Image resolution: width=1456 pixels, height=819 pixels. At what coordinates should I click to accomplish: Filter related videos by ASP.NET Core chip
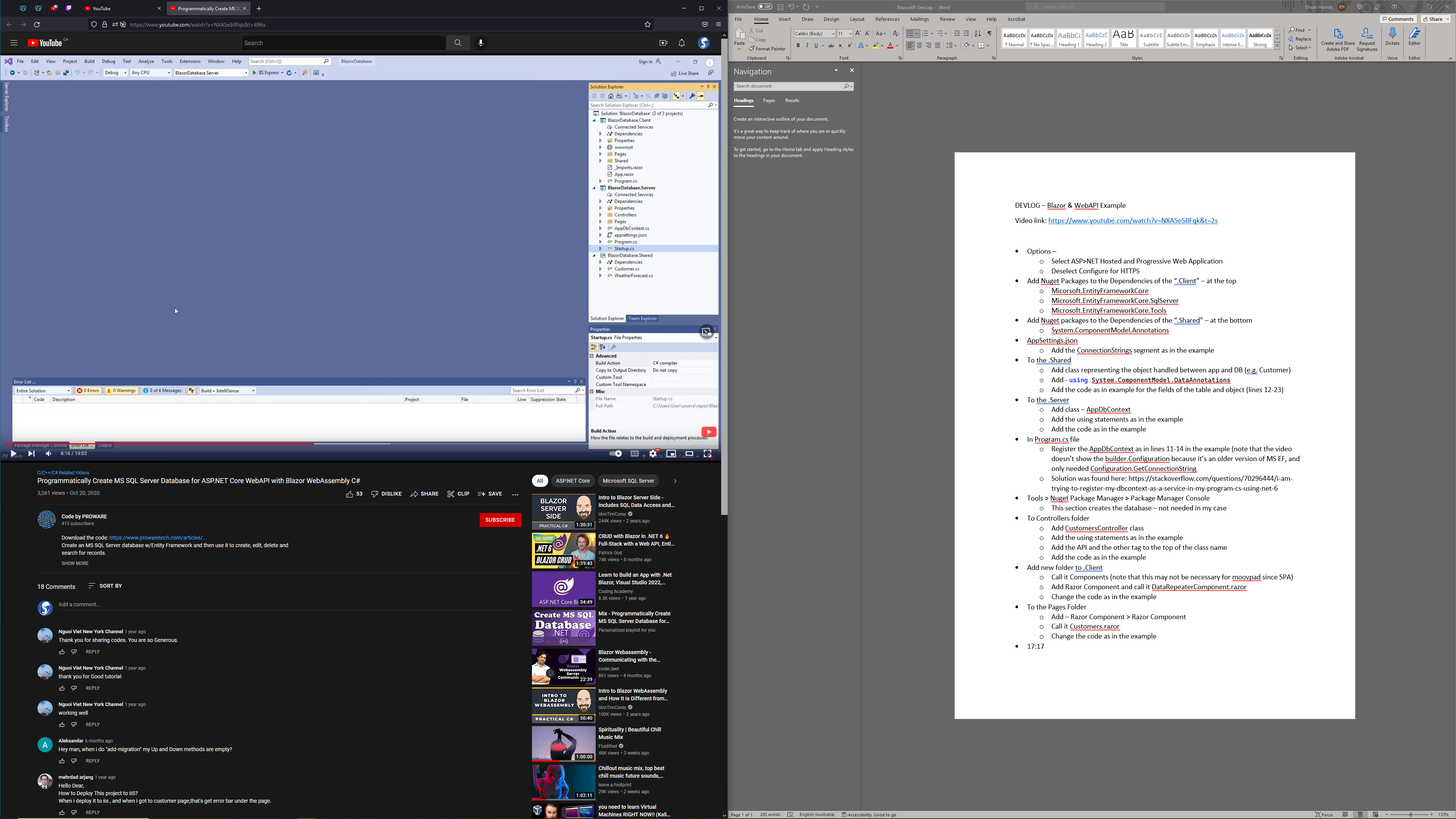[x=573, y=481]
